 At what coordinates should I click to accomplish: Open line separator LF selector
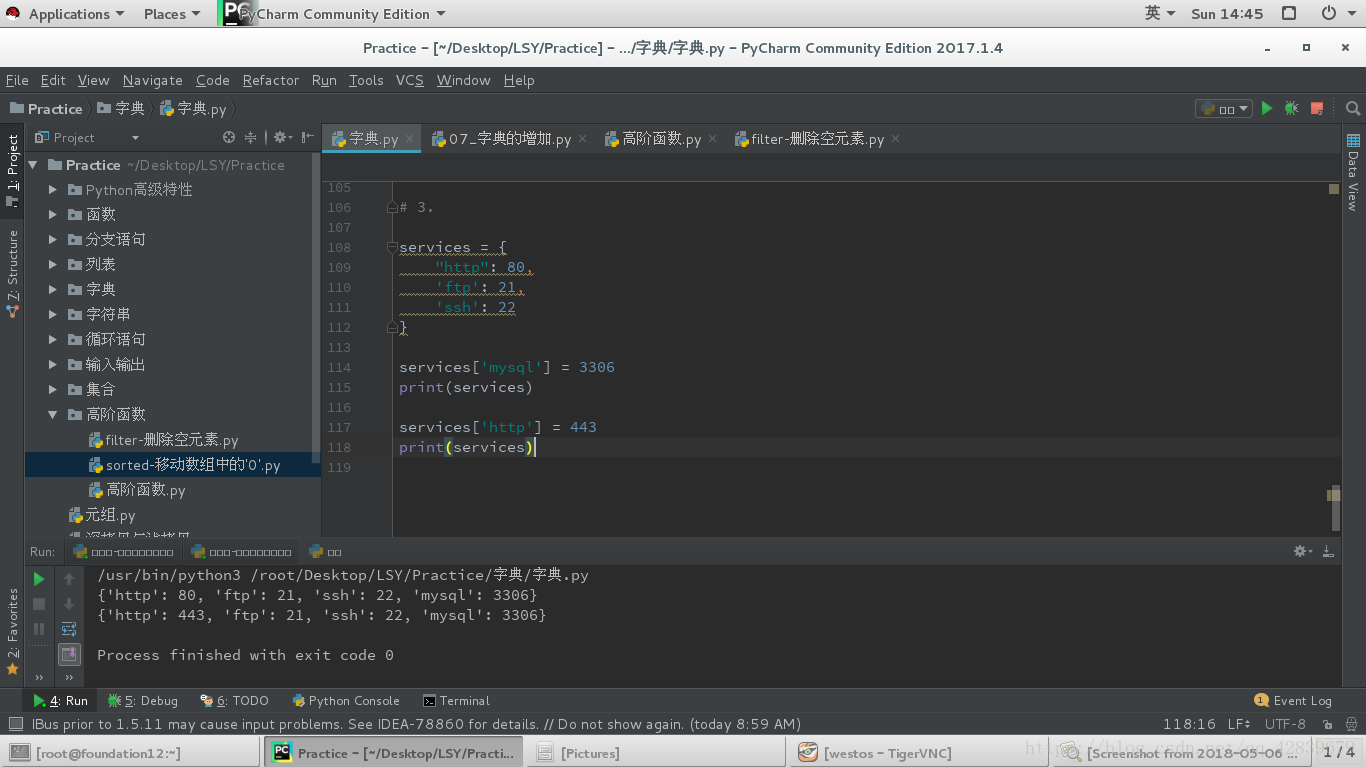(x=1238, y=724)
